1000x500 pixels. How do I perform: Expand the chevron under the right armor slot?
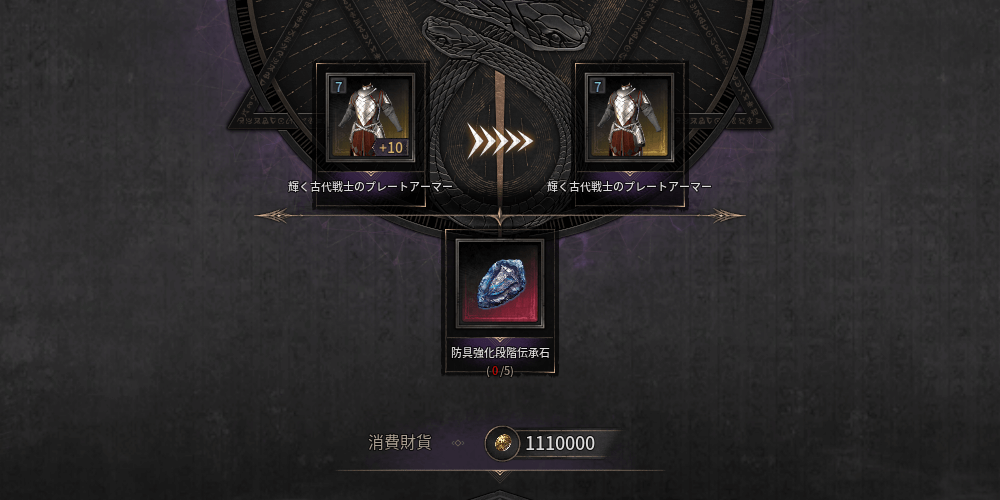(x=629, y=173)
